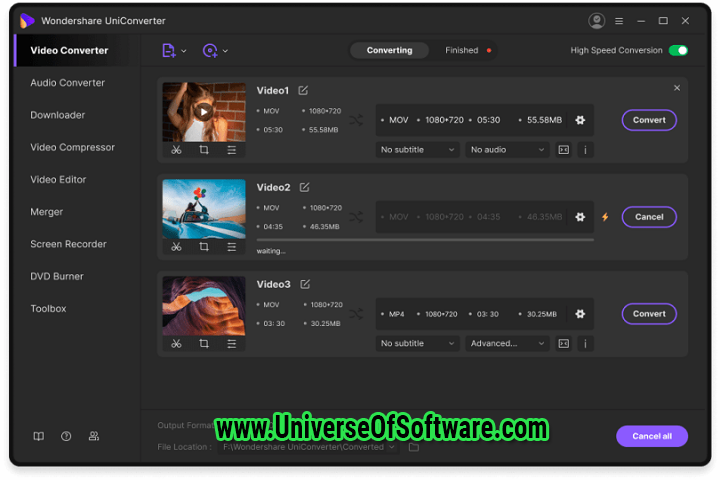Open output settings gear for Video2

[x=580, y=217]
